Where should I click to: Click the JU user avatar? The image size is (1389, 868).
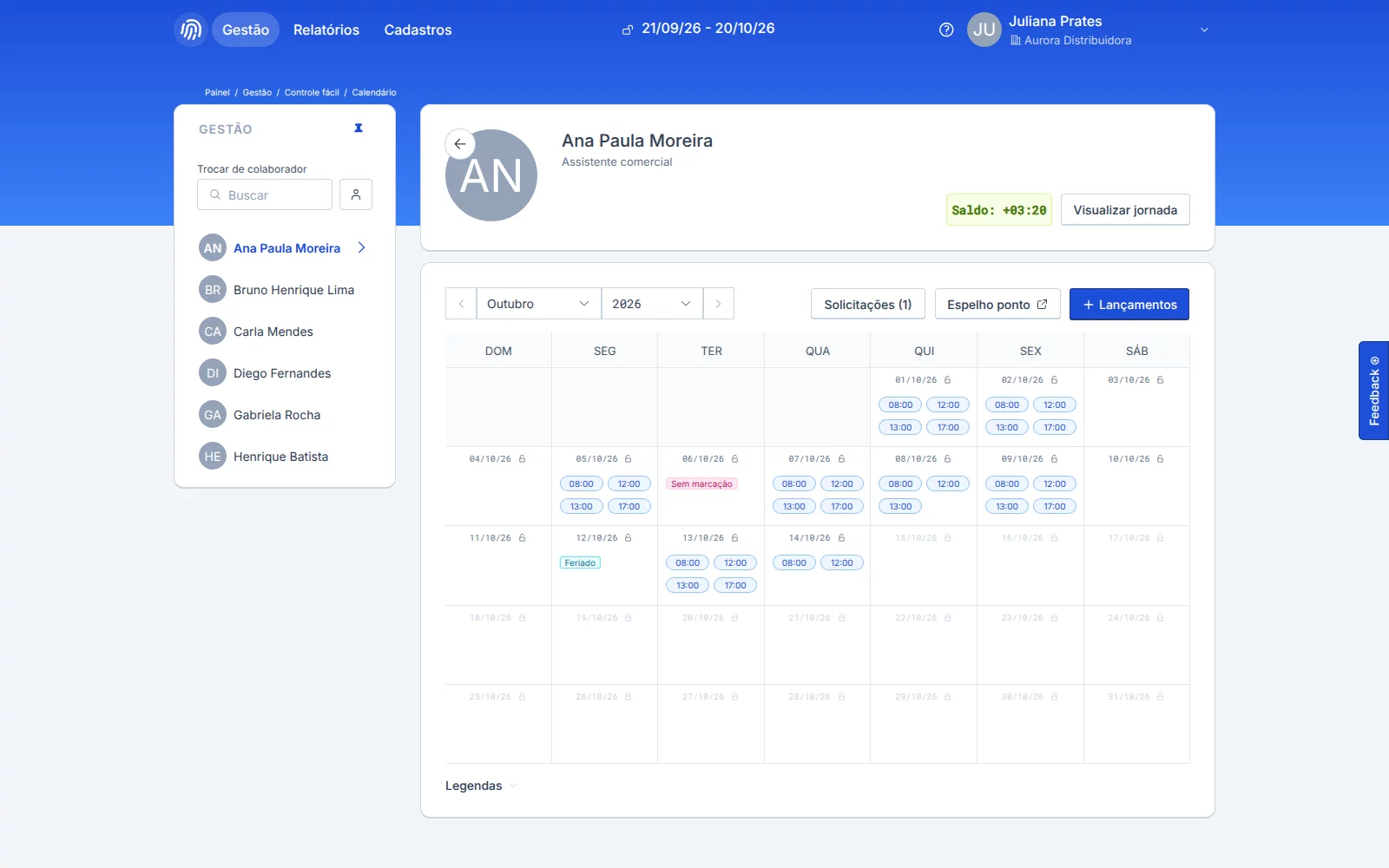coord(984,30)
